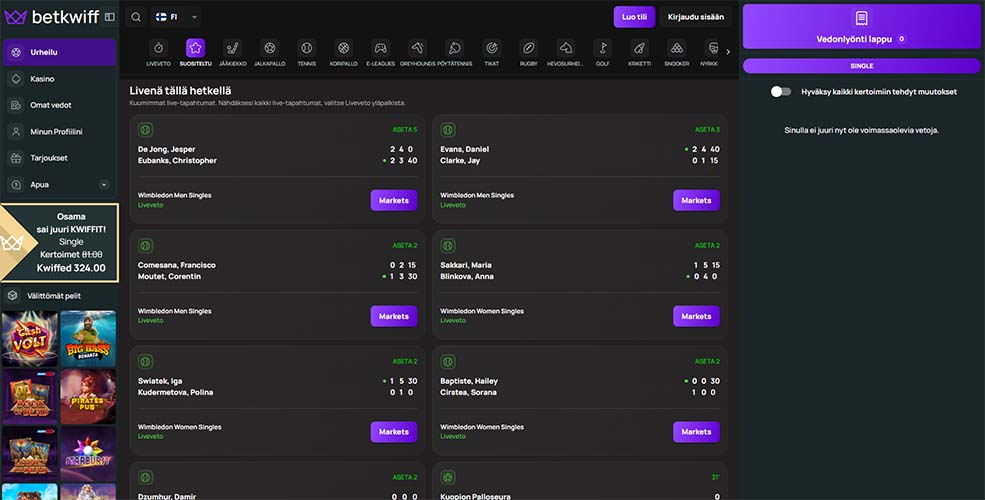Click football icon on Kuopion Palloseura card
This screenshot has width=985, height=500.
tap(448, 477)
